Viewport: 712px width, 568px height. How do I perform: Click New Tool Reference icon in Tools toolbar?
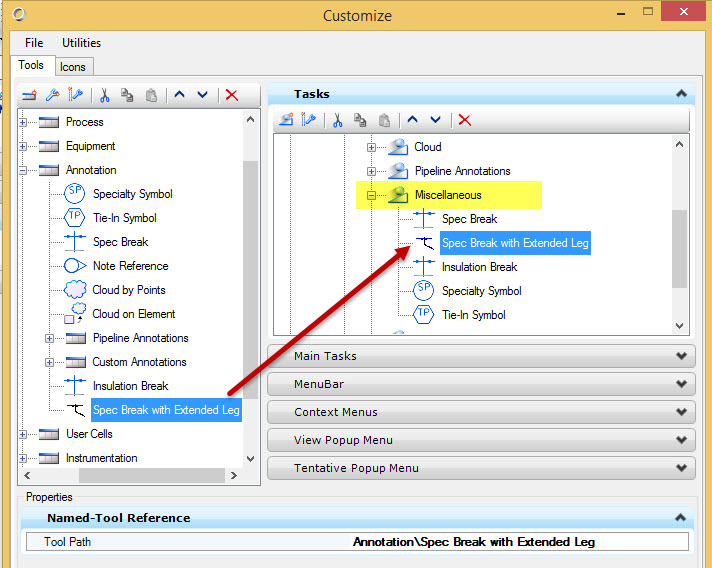tap(75, 95)
